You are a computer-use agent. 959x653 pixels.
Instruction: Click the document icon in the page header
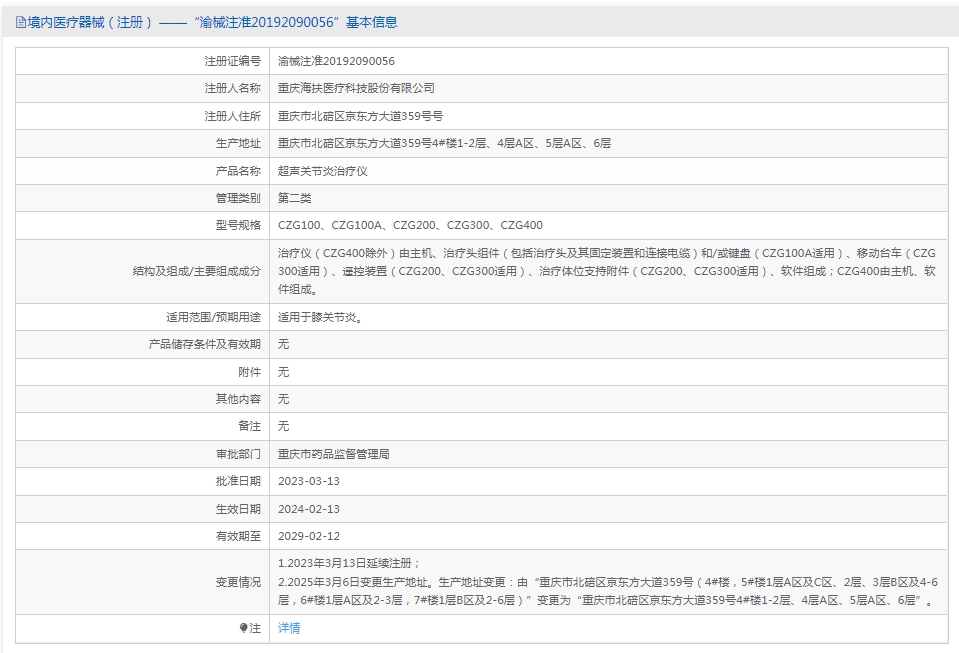tap(20, 22)
